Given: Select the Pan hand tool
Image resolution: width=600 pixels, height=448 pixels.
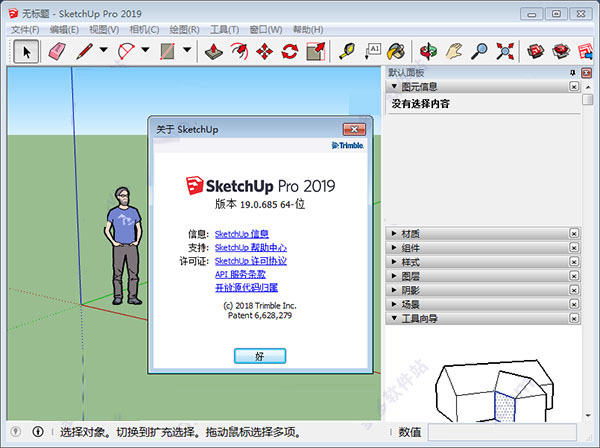Looking at the screenshot, I should (454, 51).
